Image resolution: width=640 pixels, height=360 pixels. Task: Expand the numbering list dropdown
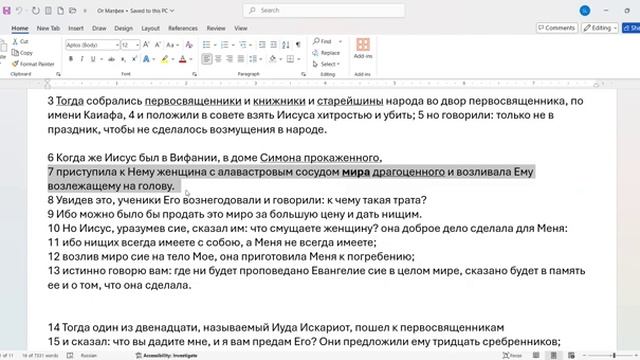coord(233,44)
